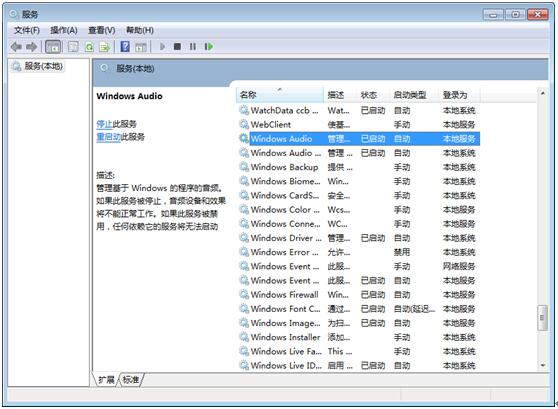Click the Refresh toolbar icon

pyautogui.click(x=89, y=47)
